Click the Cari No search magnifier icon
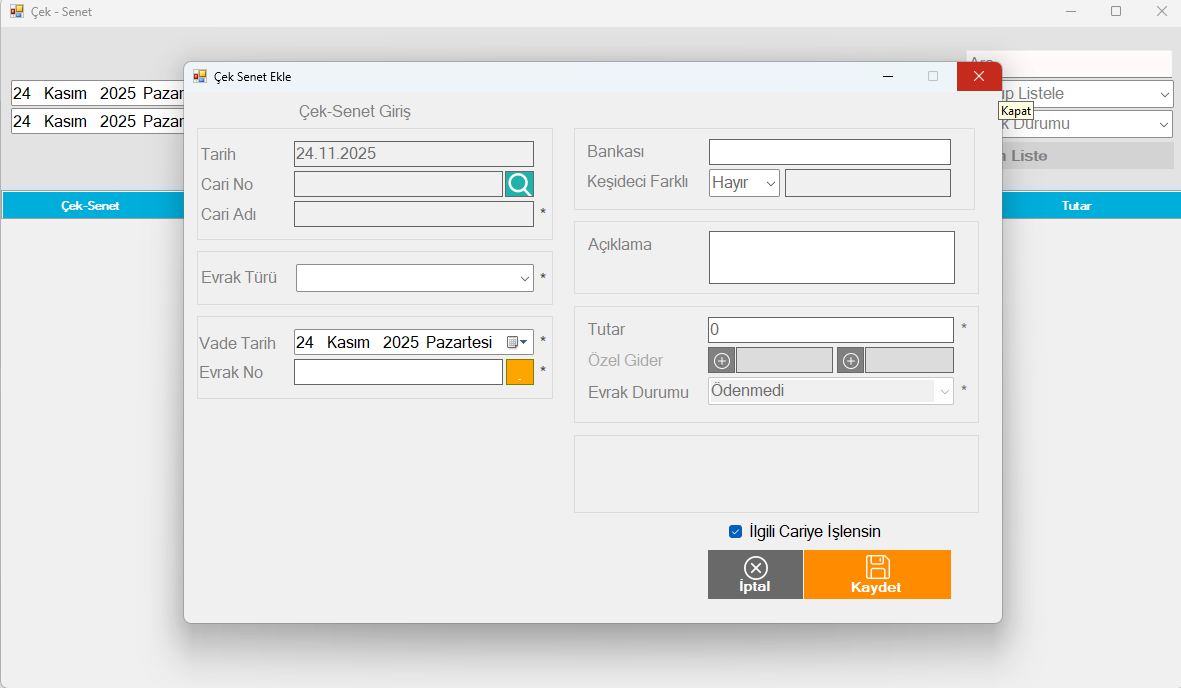This screenshot has width=1181, height=688. 519,184
